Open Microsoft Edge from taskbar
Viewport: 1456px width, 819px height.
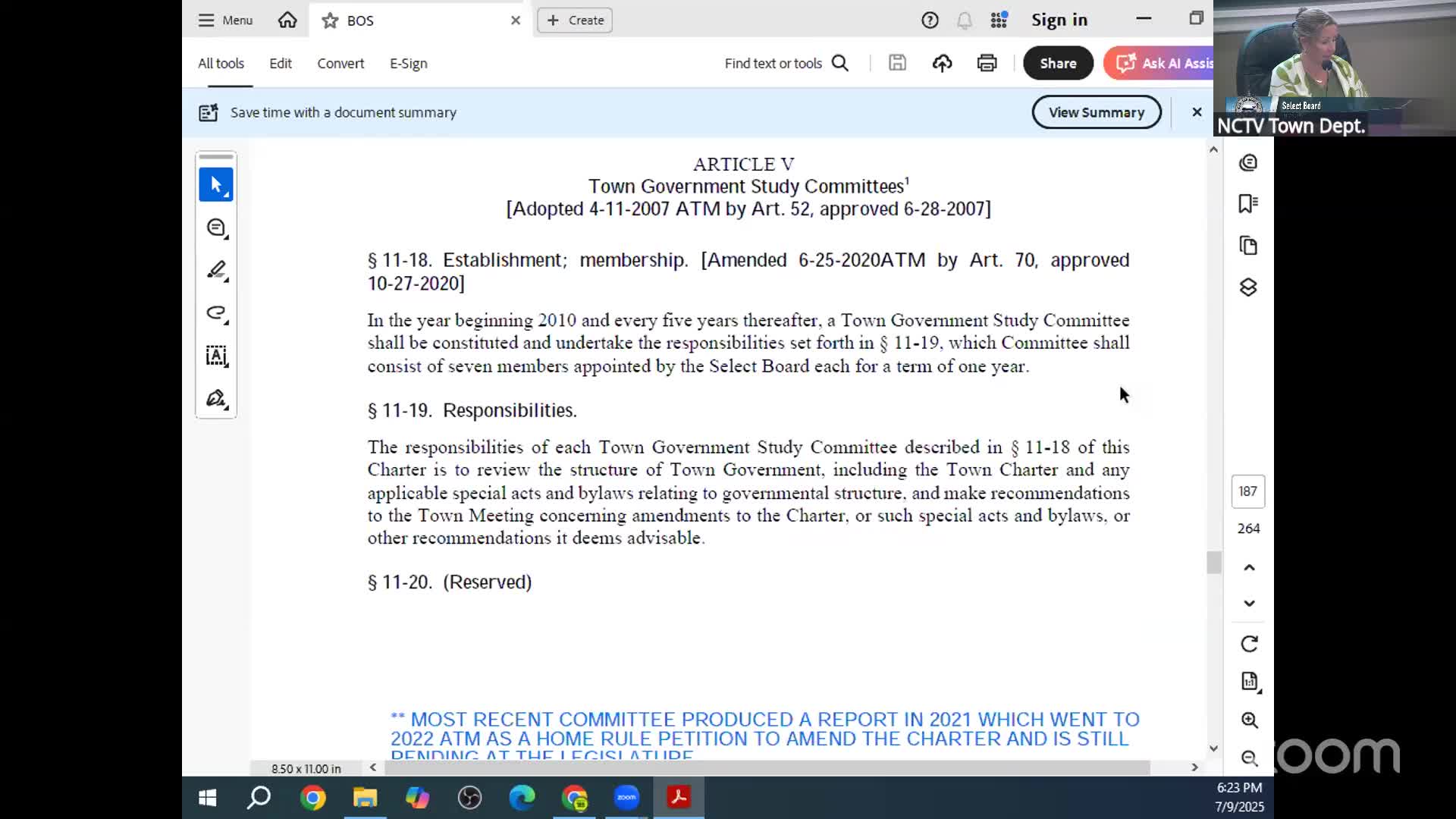coord(522,798)
